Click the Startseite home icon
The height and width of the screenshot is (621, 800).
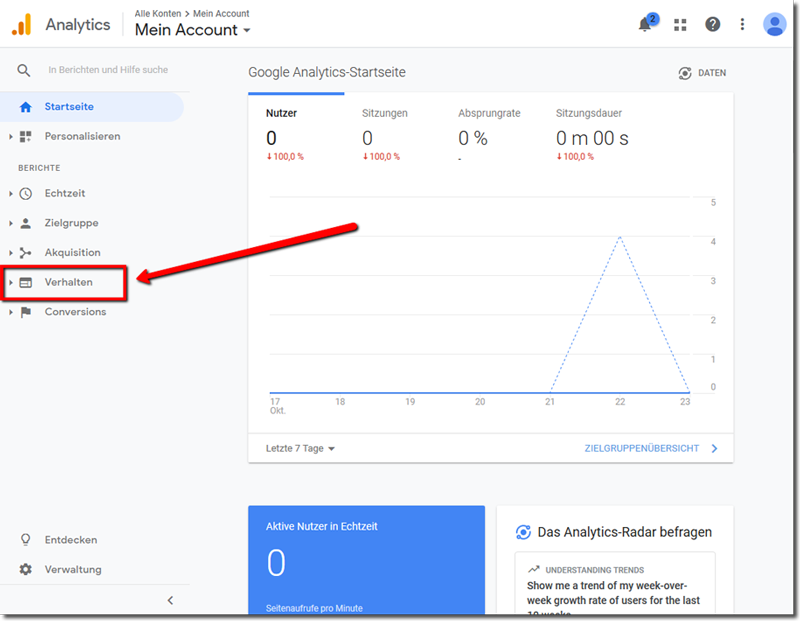coord(26,107)
